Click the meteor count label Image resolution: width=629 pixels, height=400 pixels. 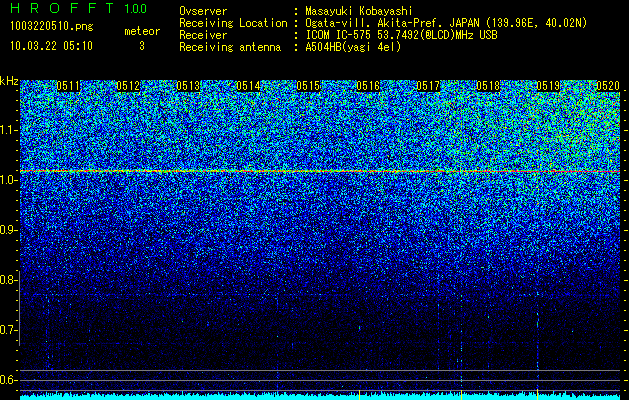142,31
